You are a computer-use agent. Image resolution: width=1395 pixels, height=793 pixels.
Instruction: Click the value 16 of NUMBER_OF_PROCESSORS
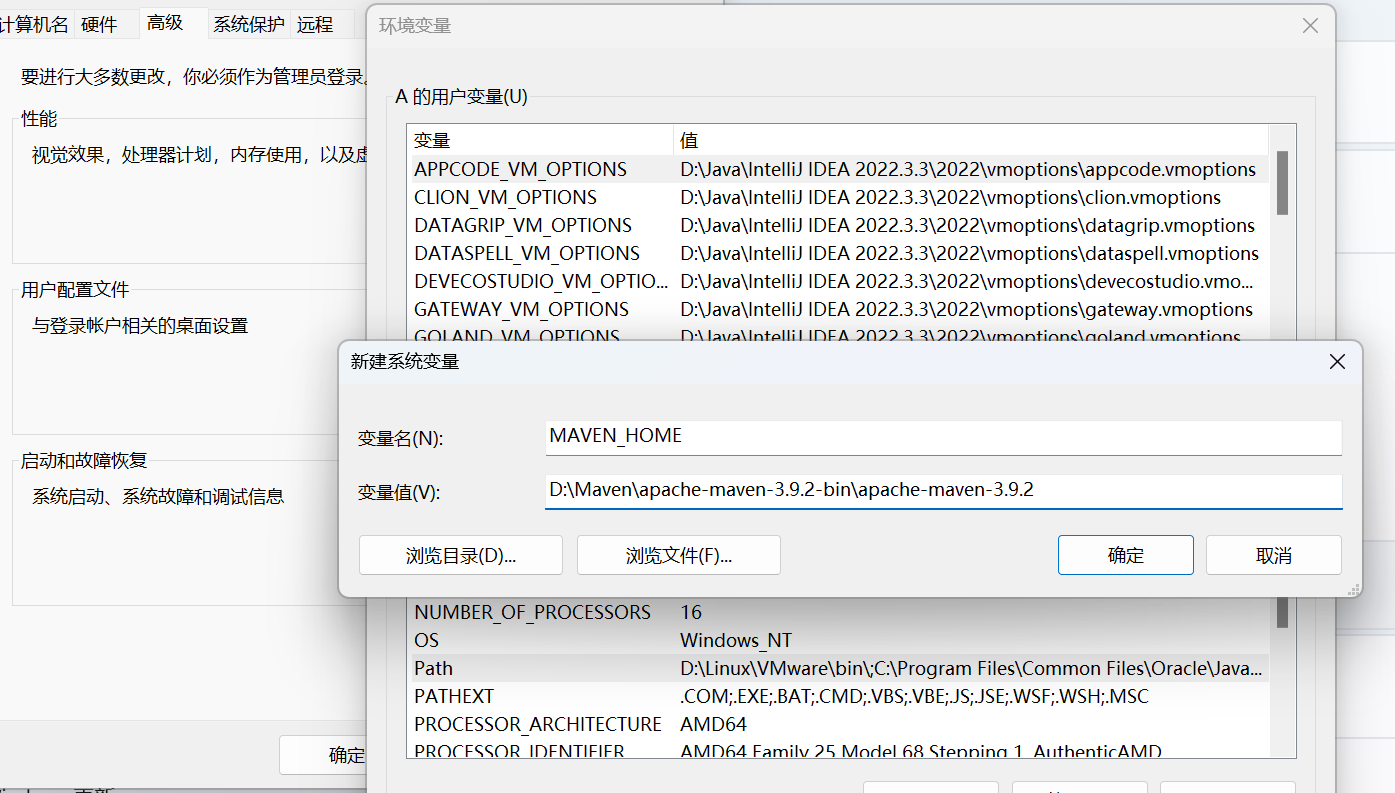pos(691,612)
